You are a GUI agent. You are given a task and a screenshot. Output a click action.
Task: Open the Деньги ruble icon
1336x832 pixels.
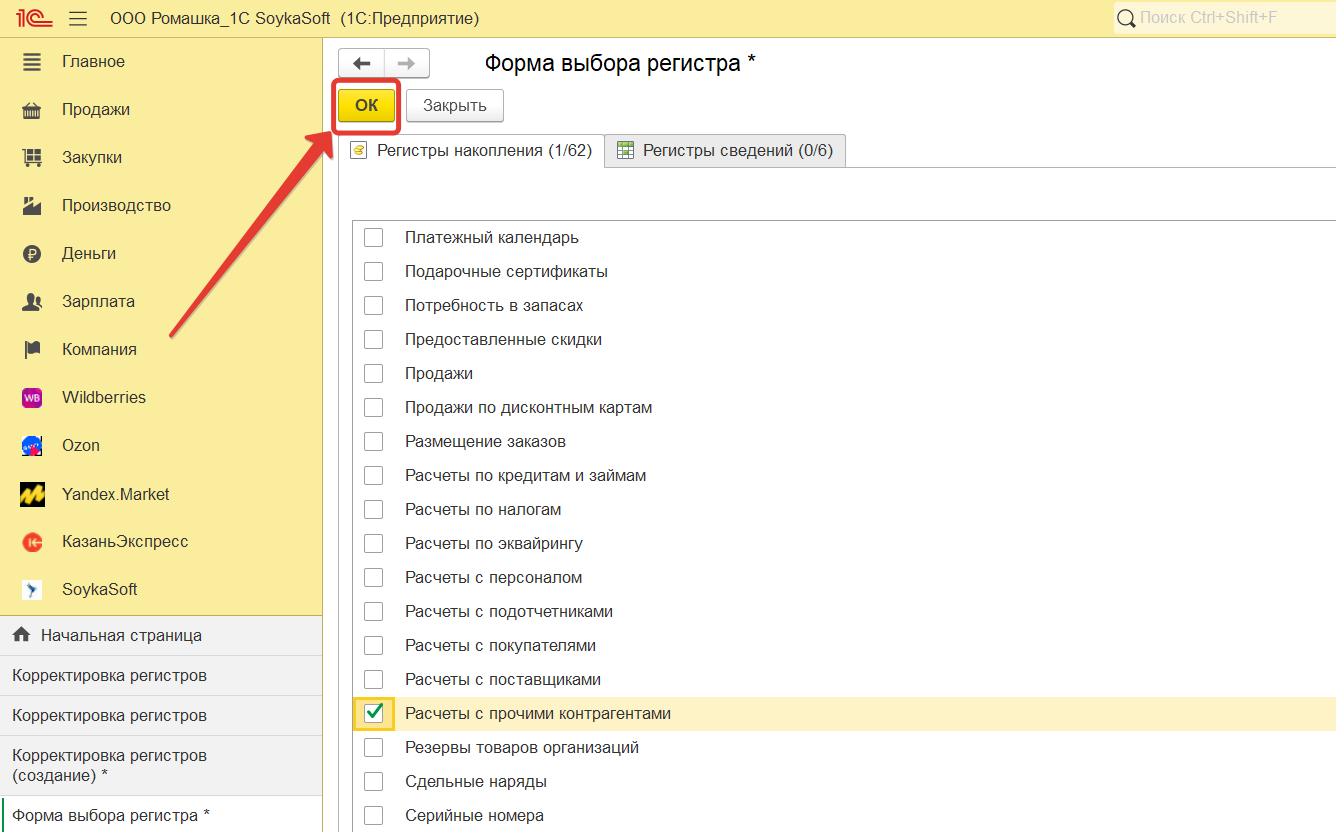coord(32,254)
